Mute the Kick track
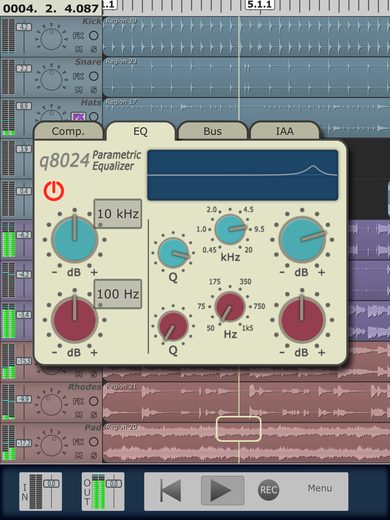 (x=78, y=49)
